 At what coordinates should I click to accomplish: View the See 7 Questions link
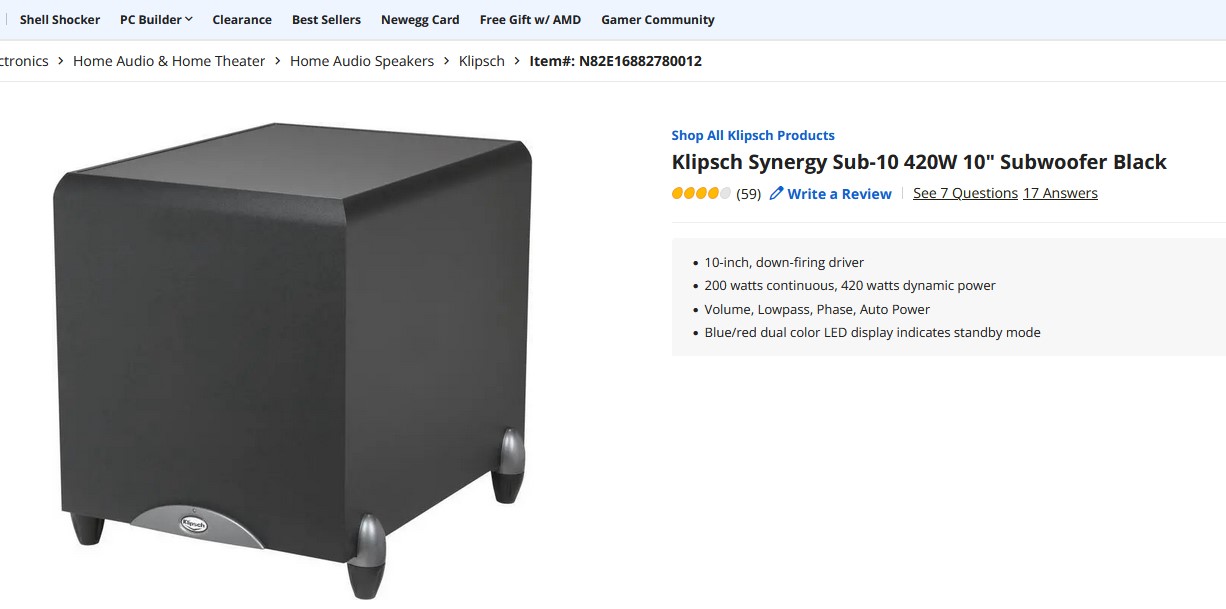point(965,193)
